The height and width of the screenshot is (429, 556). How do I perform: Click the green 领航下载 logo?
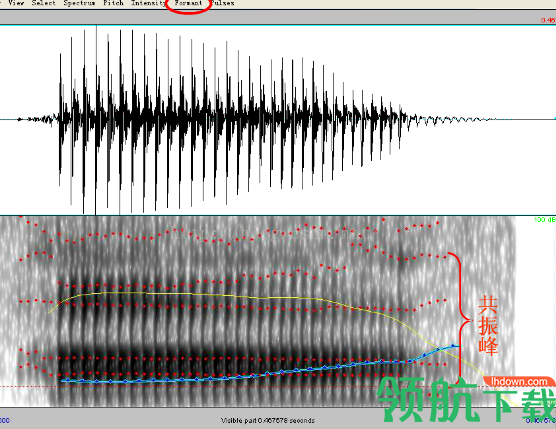(x=466, y=400)
